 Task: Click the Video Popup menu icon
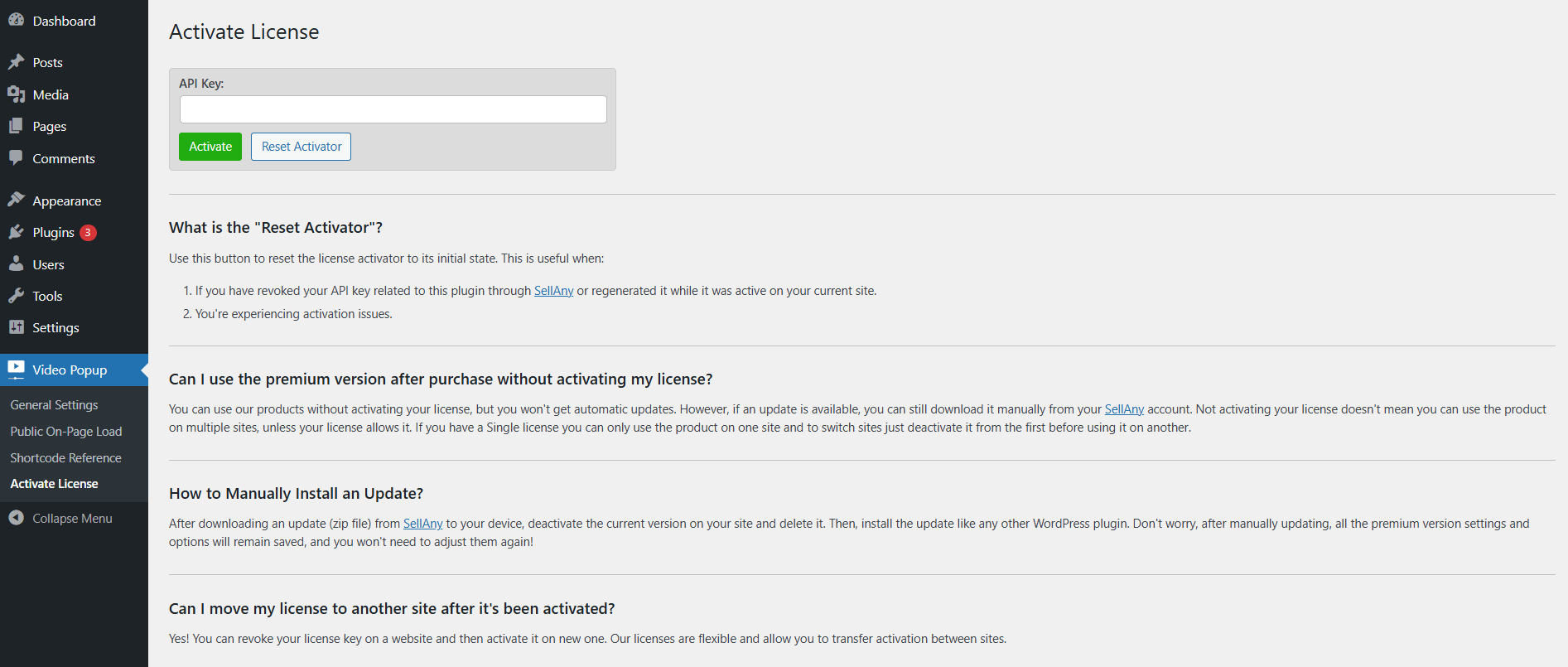click(x=16, y=370)
